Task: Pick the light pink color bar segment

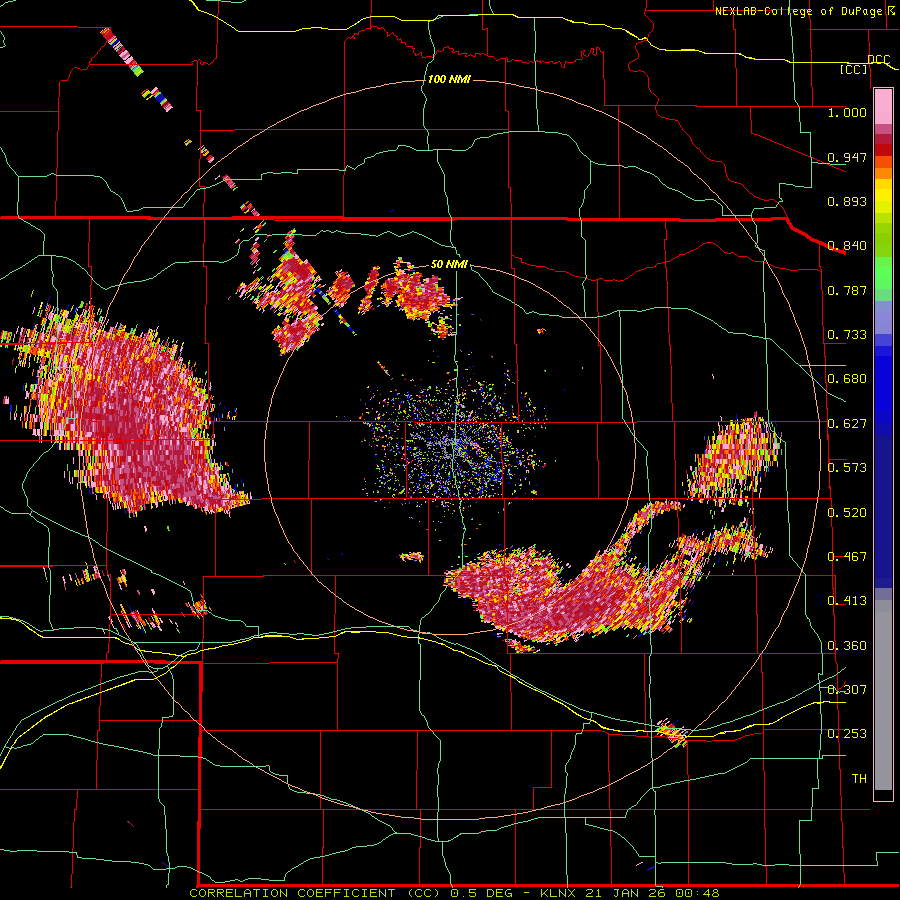Action: 883,106
